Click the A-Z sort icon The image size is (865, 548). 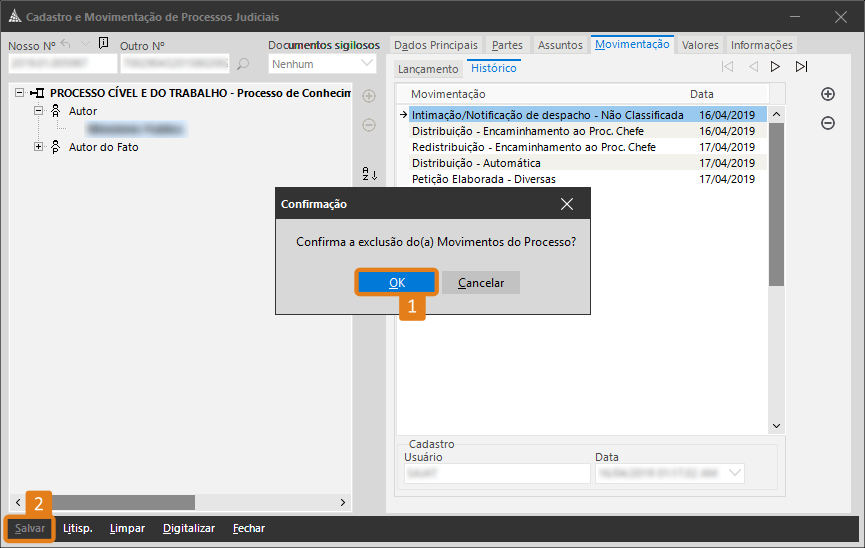tap(369, 174)
